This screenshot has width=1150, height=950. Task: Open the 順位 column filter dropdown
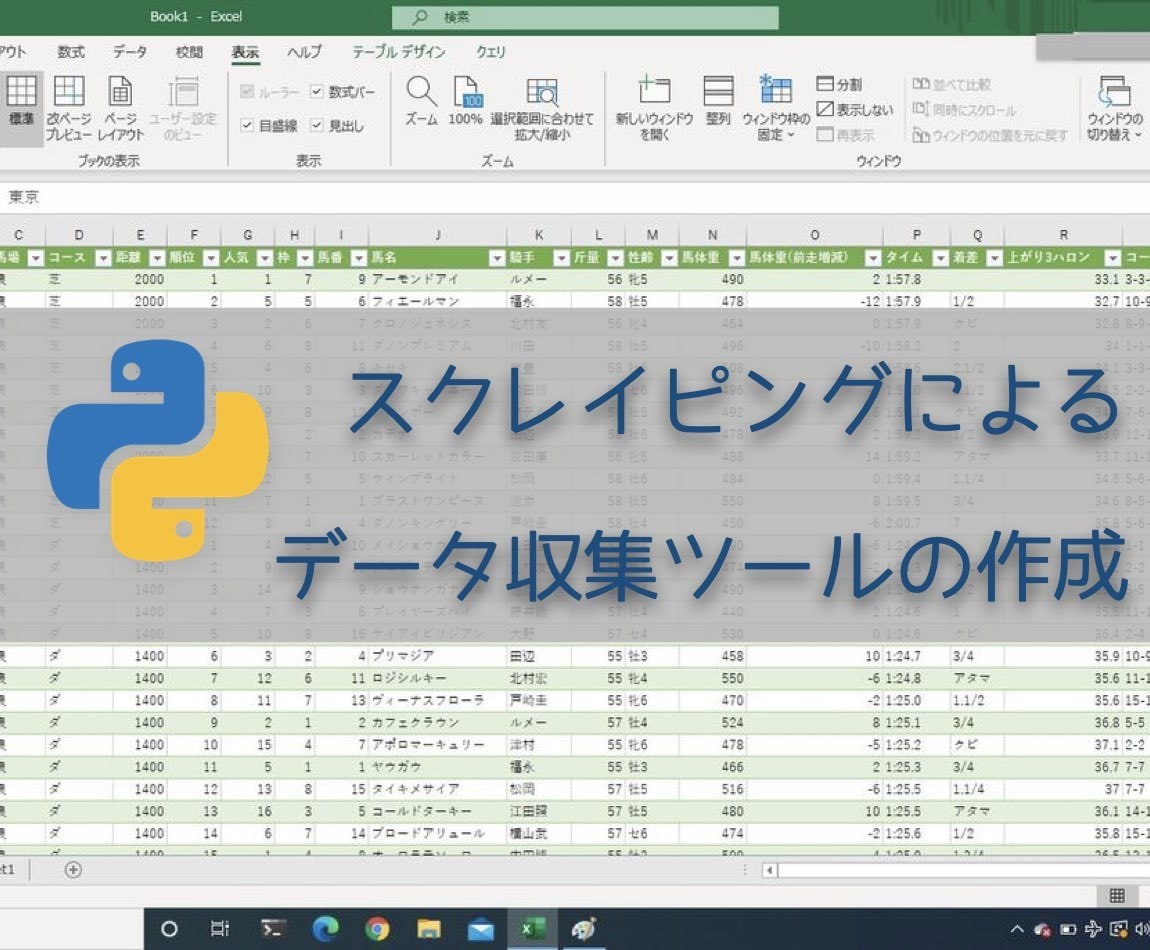pos(211,257)
